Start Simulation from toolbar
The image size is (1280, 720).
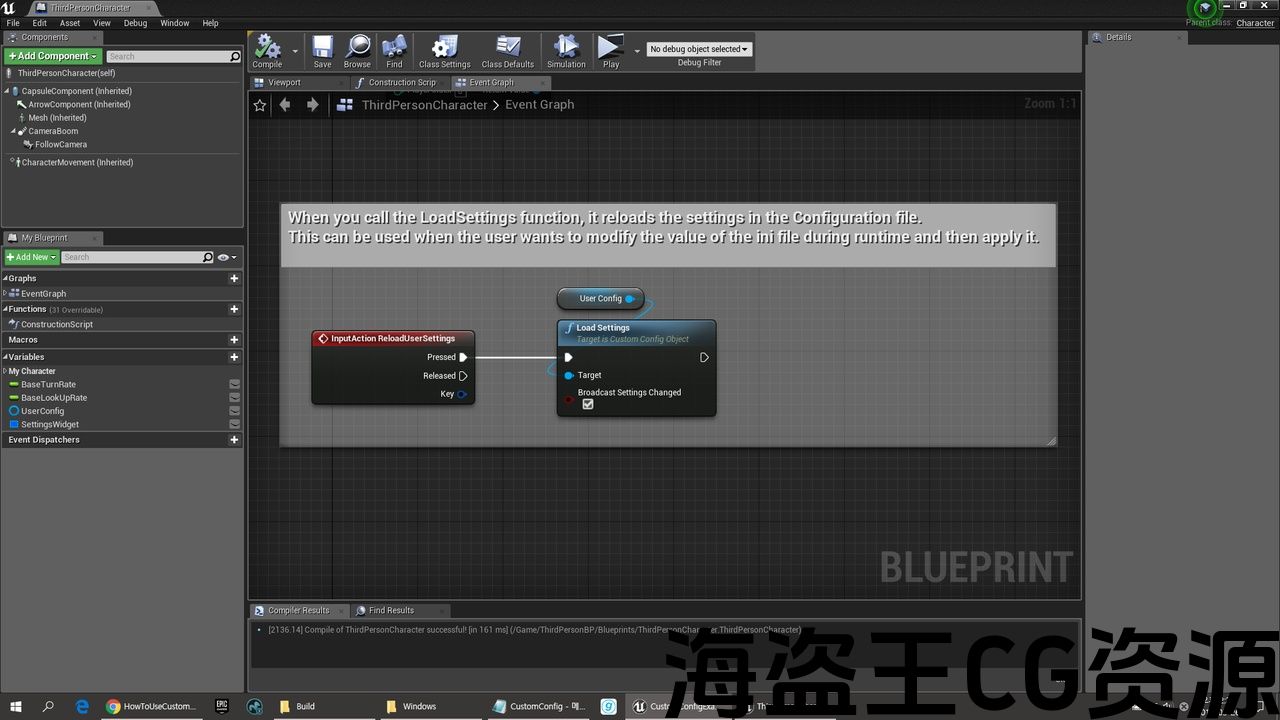tap(566, 50)
